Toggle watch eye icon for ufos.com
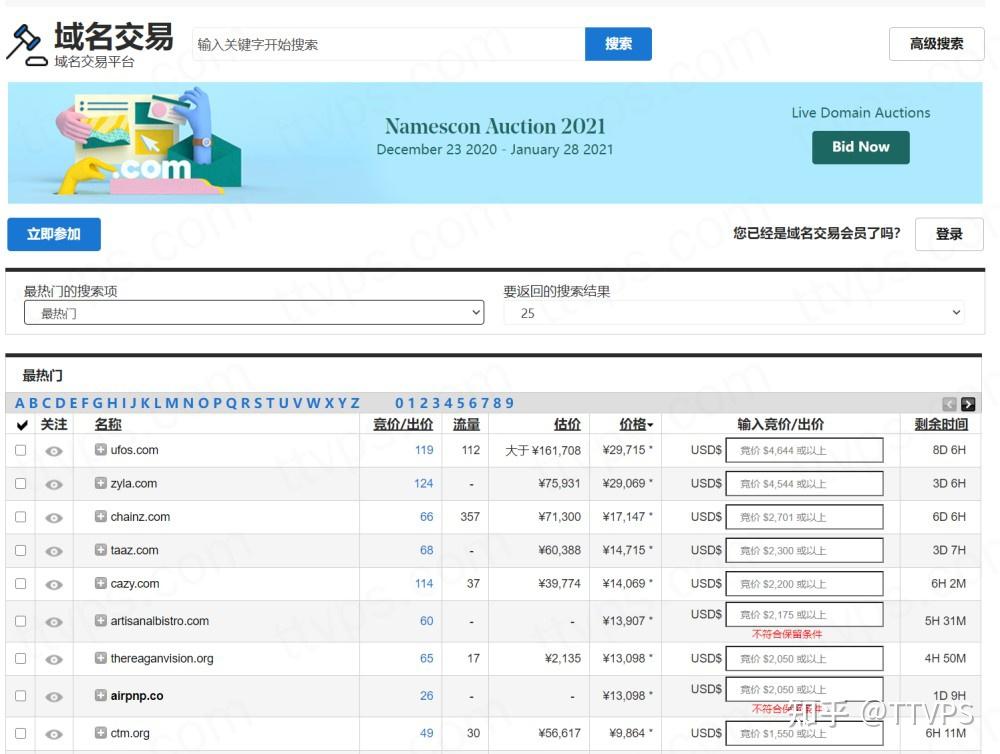Screen dimensions: 1000x754 [54, 451]
